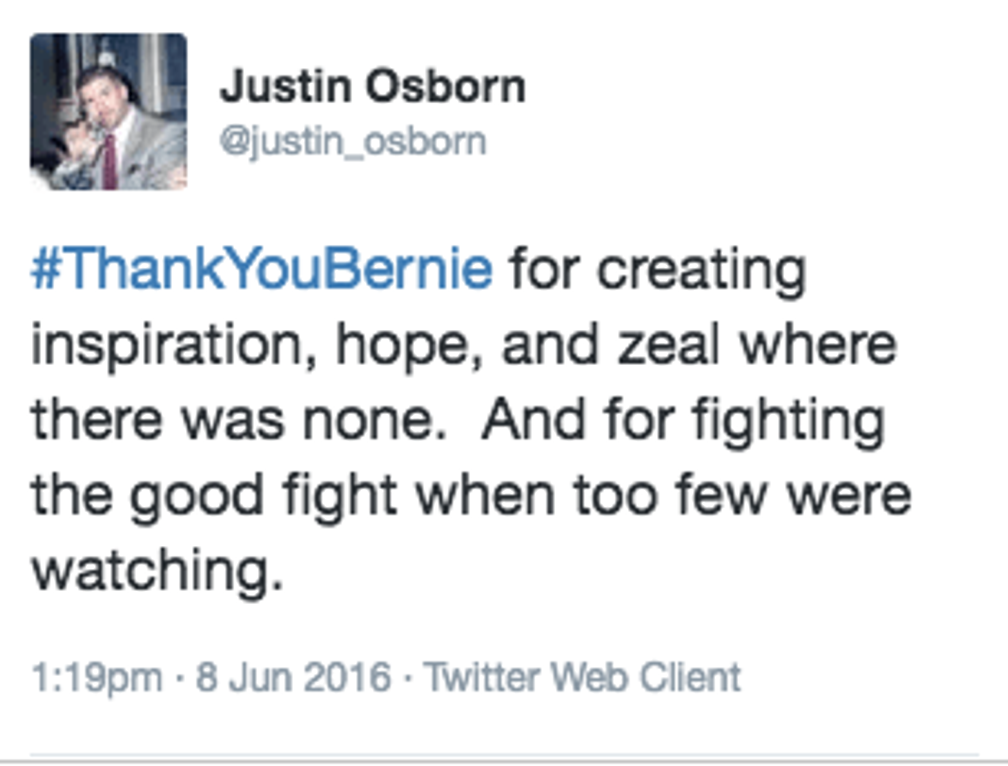Open the Twitter Web Client source link
This screenshot has width=1008, height=766.
point(582,677)
